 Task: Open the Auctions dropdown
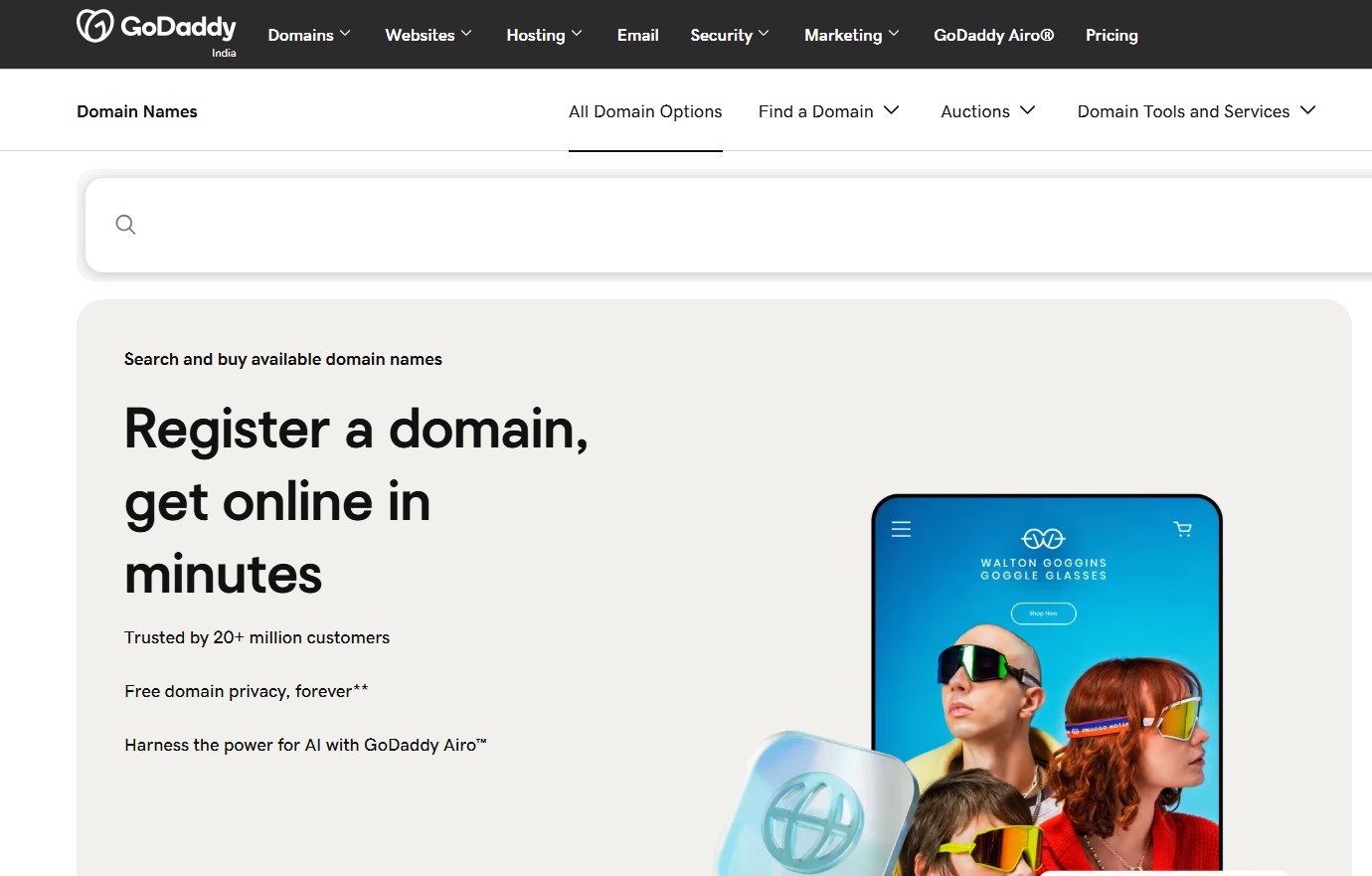point(987,111)
